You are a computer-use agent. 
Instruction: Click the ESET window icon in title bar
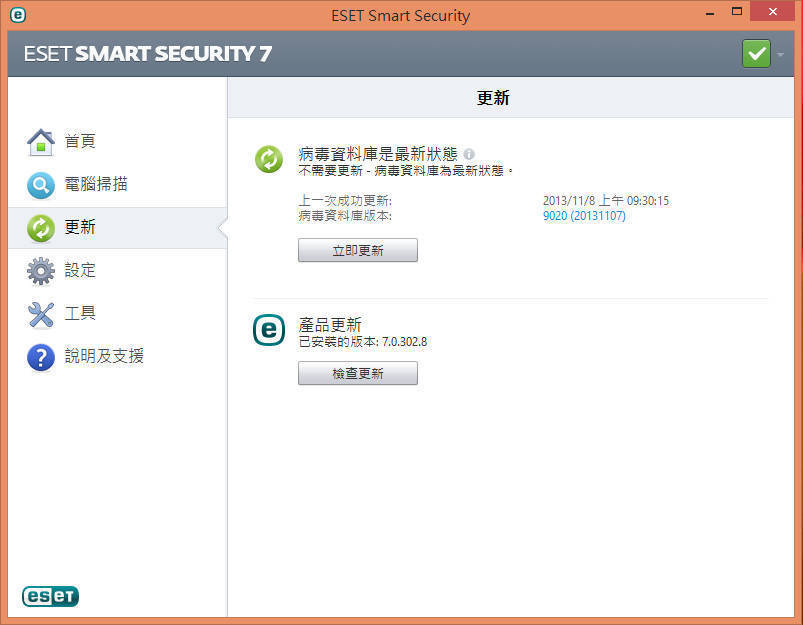pos(18,15)
